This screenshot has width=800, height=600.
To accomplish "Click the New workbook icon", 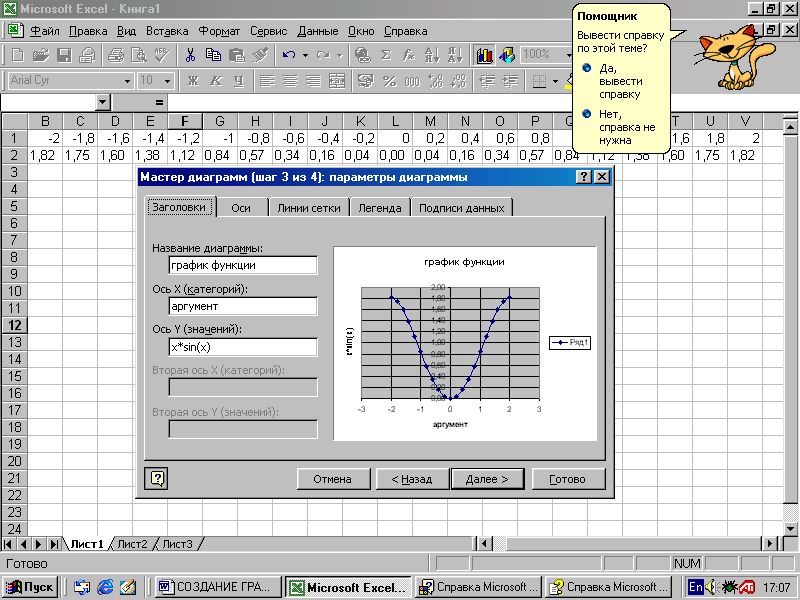I will pos(17,55).
